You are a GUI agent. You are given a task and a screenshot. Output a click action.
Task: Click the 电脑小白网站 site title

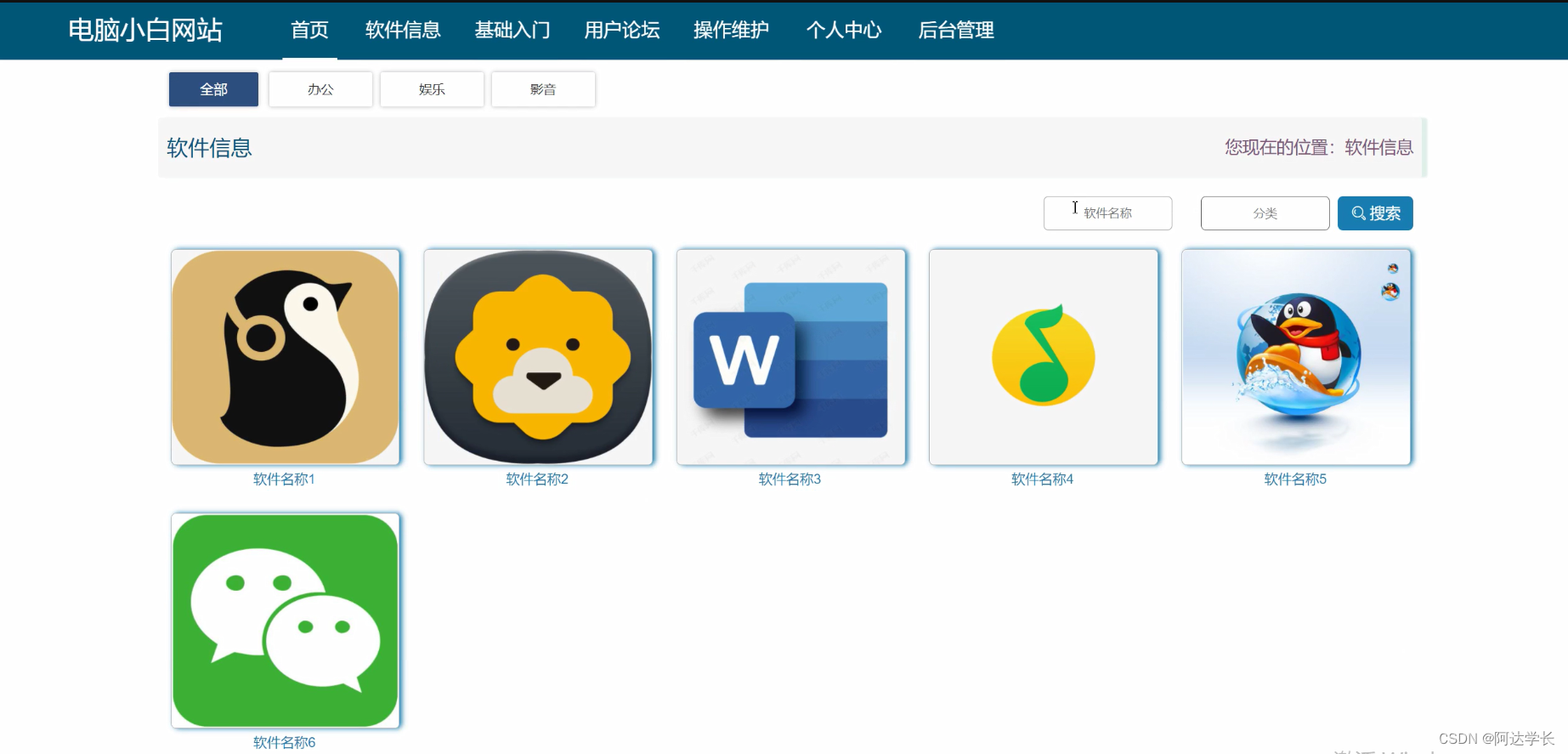[x=145, y=31]
